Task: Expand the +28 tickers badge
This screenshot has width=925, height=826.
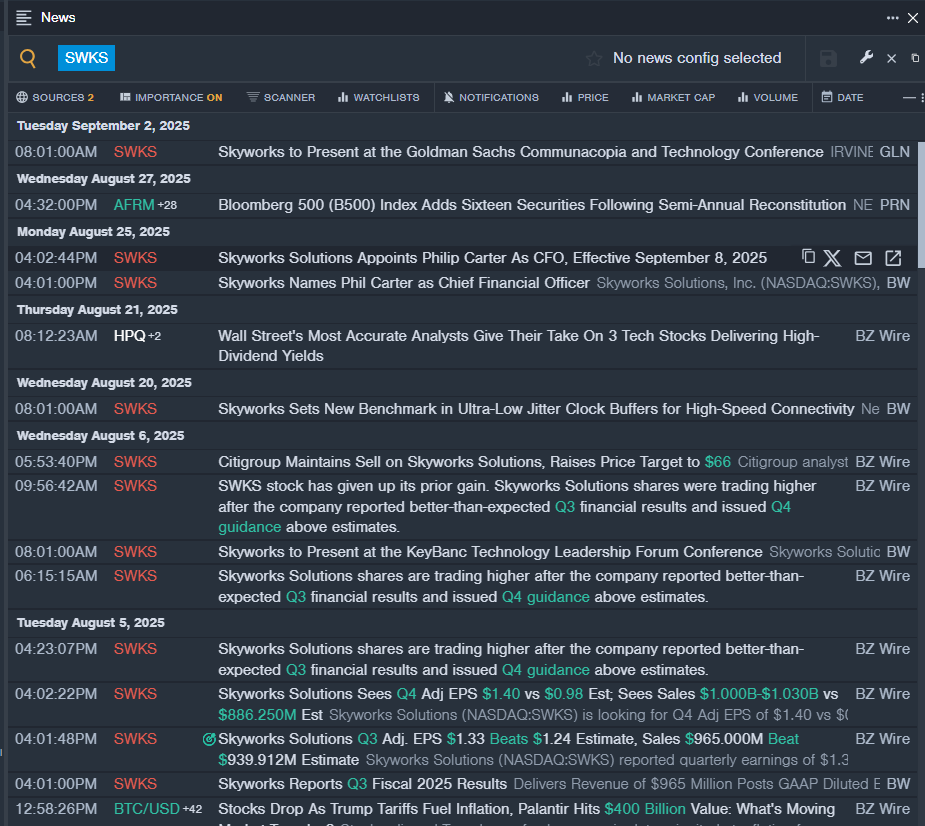Action: click(x=167, y=205)
